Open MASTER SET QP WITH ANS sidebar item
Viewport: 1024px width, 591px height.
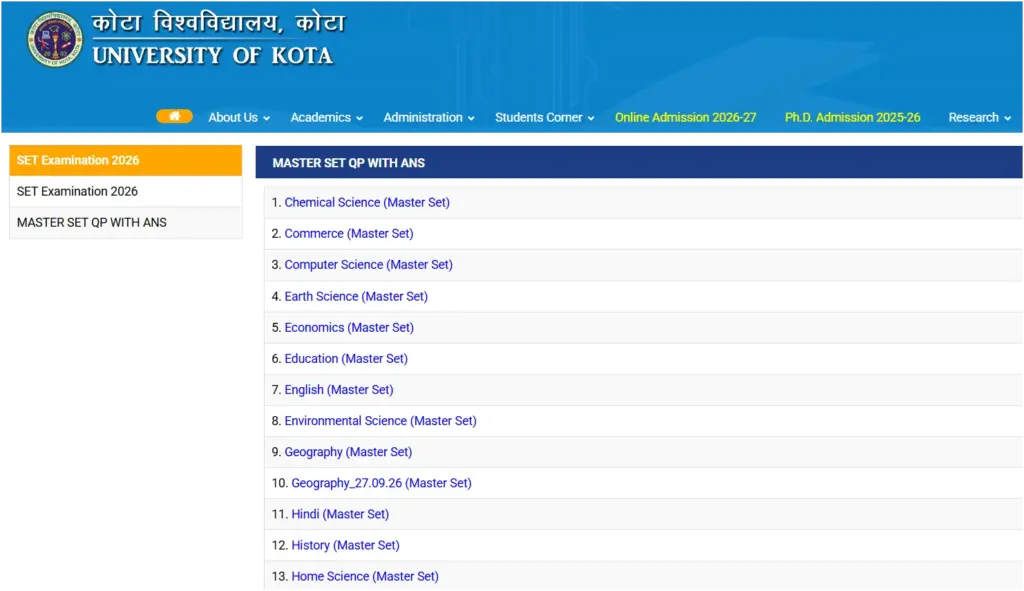click(x=125, y=223)
